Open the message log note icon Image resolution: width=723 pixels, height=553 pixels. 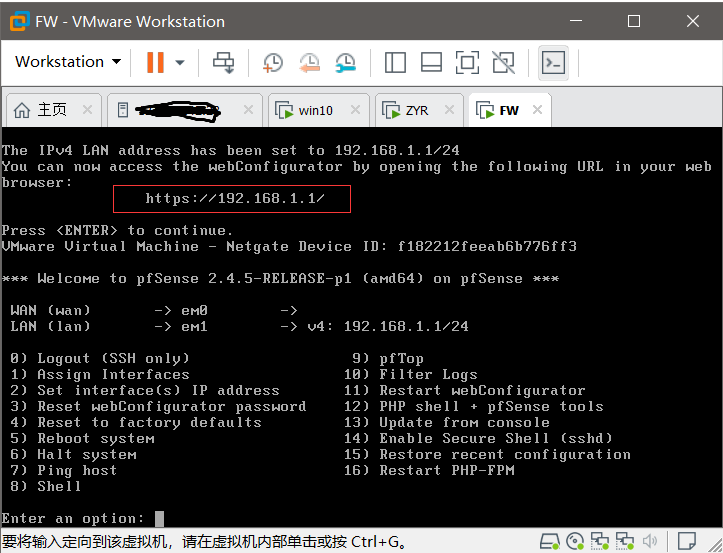pyautogui.click(x=687, y=541)
